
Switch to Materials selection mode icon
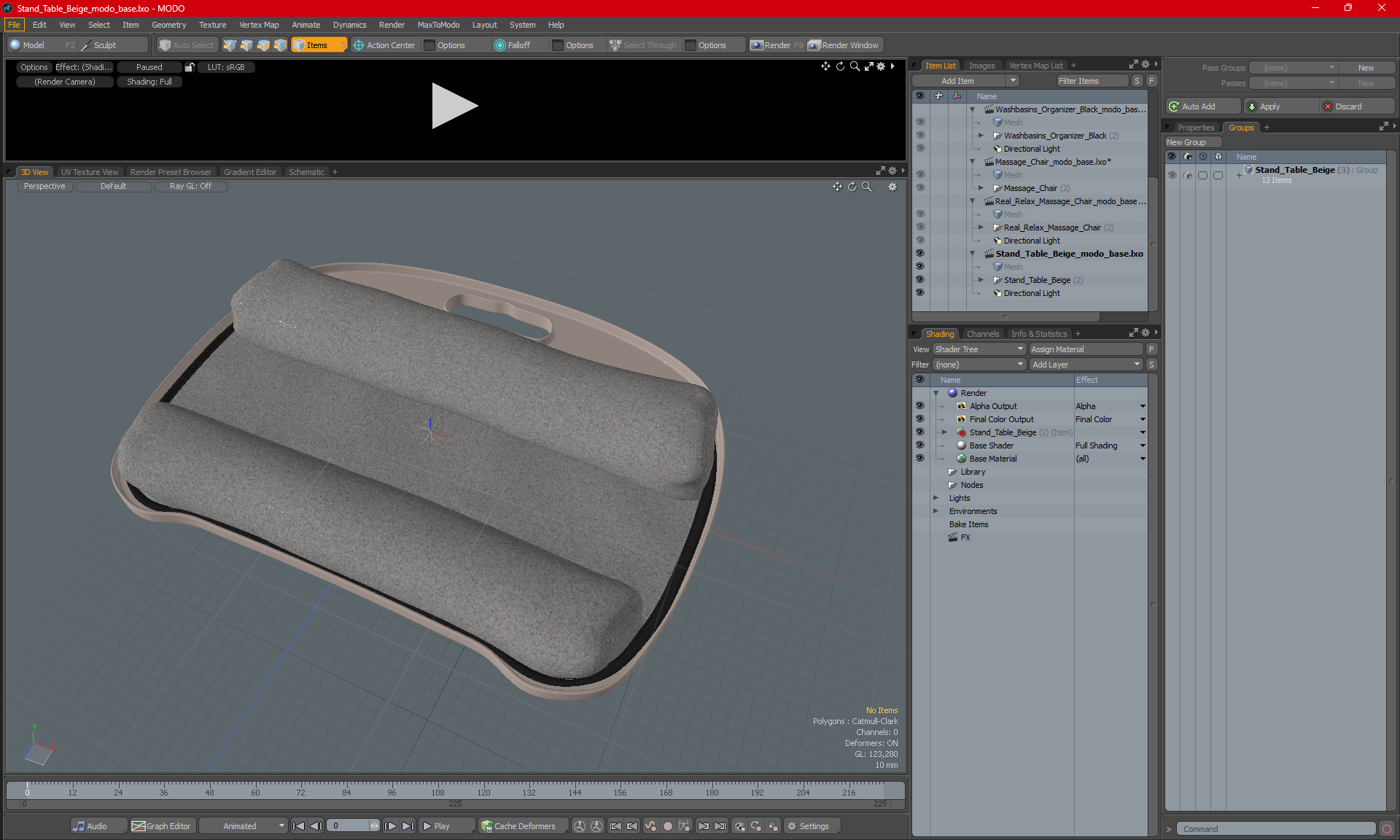coord(280,45)
